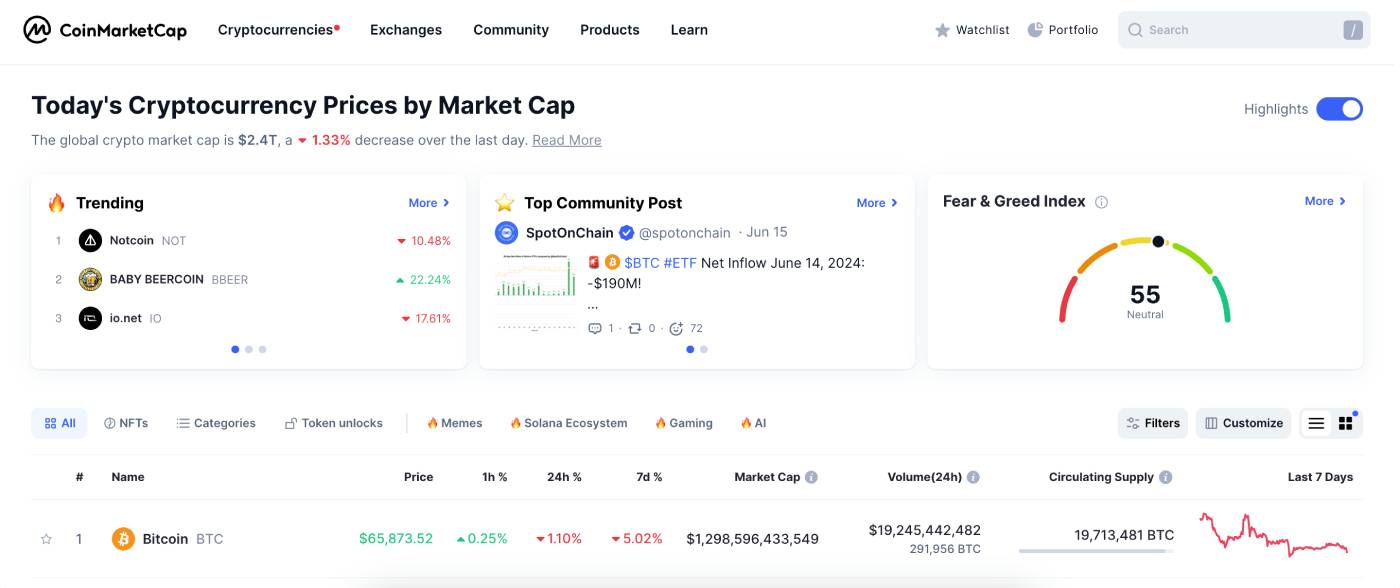This screenshot has height=588, width=1400.
Task: Select the Categories tab
Action: [216, 423]
